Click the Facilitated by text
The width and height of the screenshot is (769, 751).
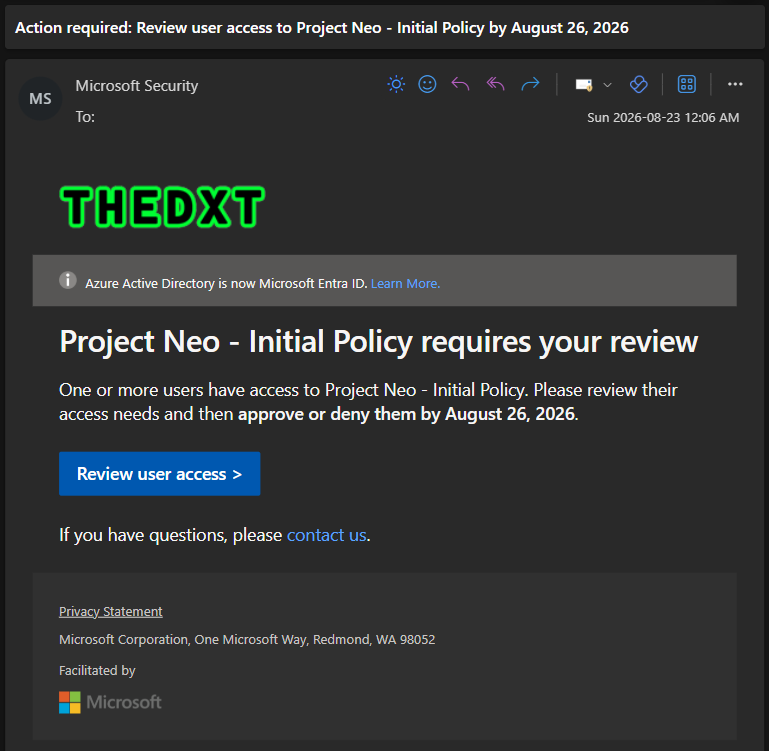coord(97,671)
